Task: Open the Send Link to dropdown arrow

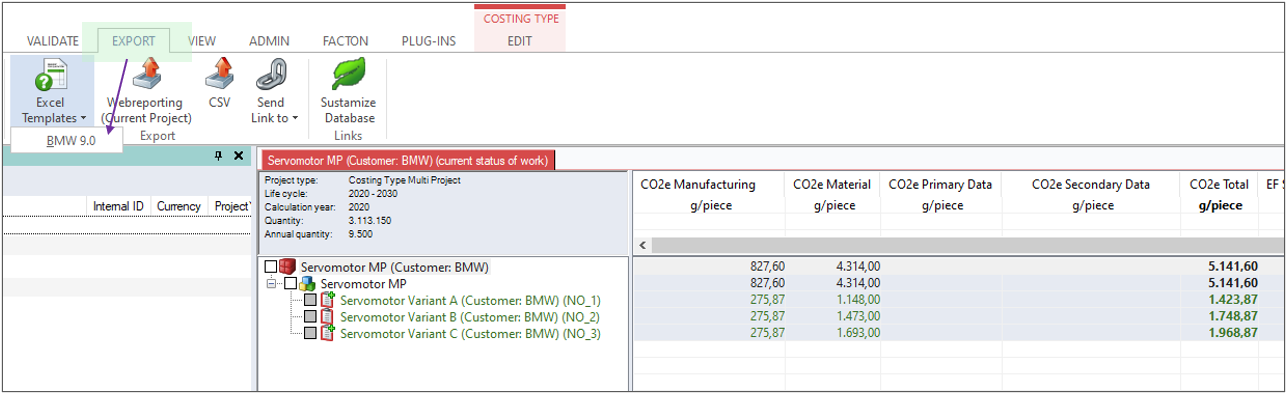Action: pos(295,118)
